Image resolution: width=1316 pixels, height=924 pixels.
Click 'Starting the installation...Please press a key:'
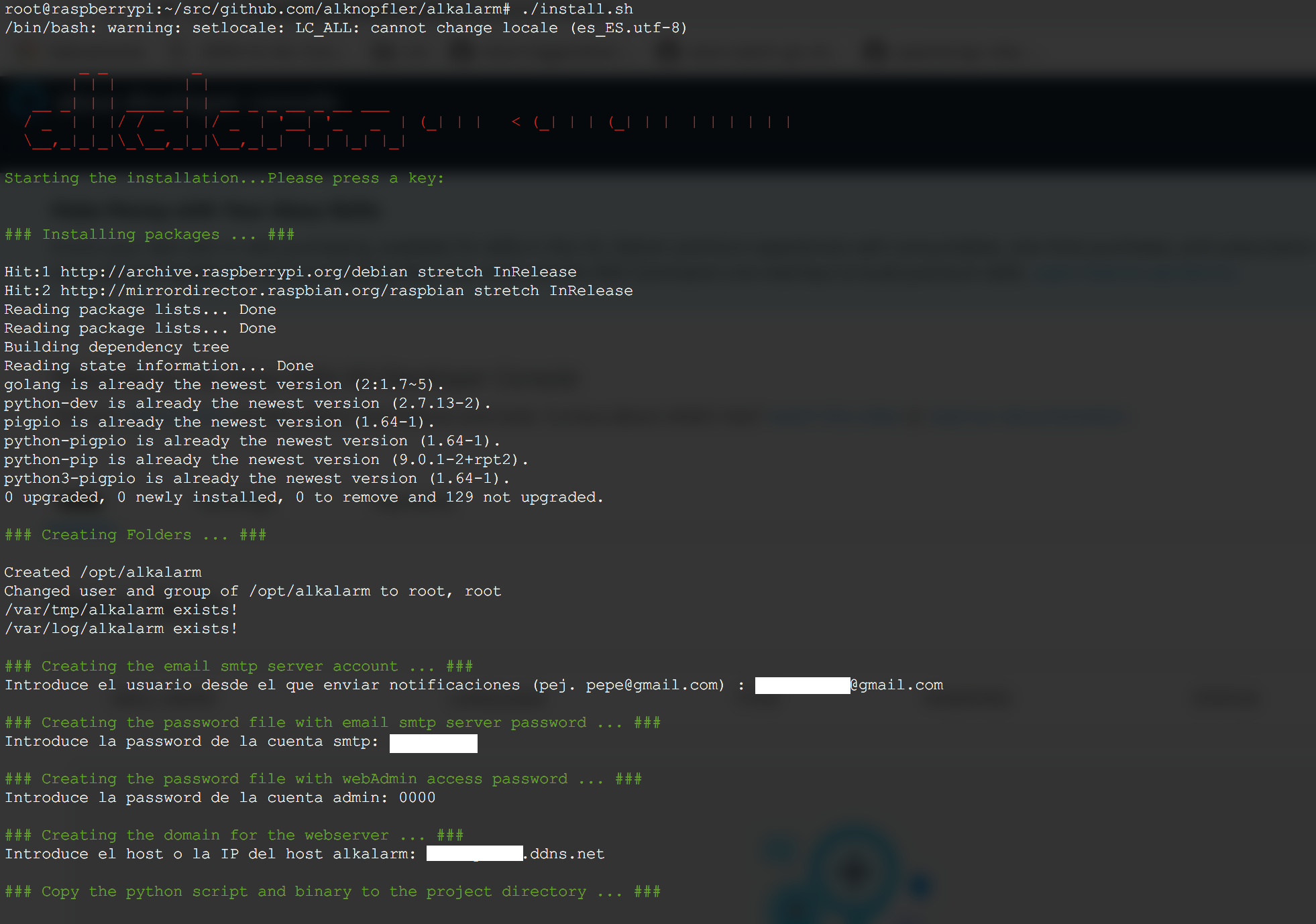coord(224,178)
